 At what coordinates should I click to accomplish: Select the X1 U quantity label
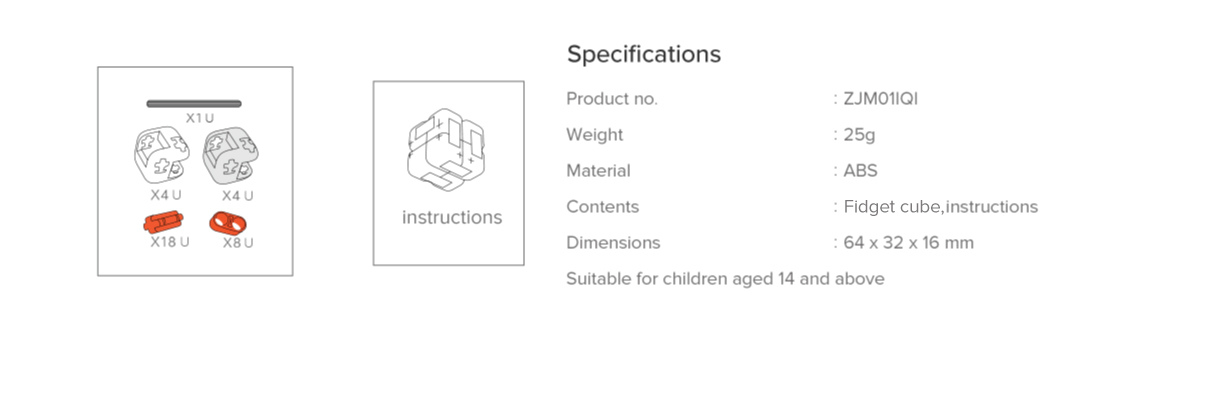(200, 118)
